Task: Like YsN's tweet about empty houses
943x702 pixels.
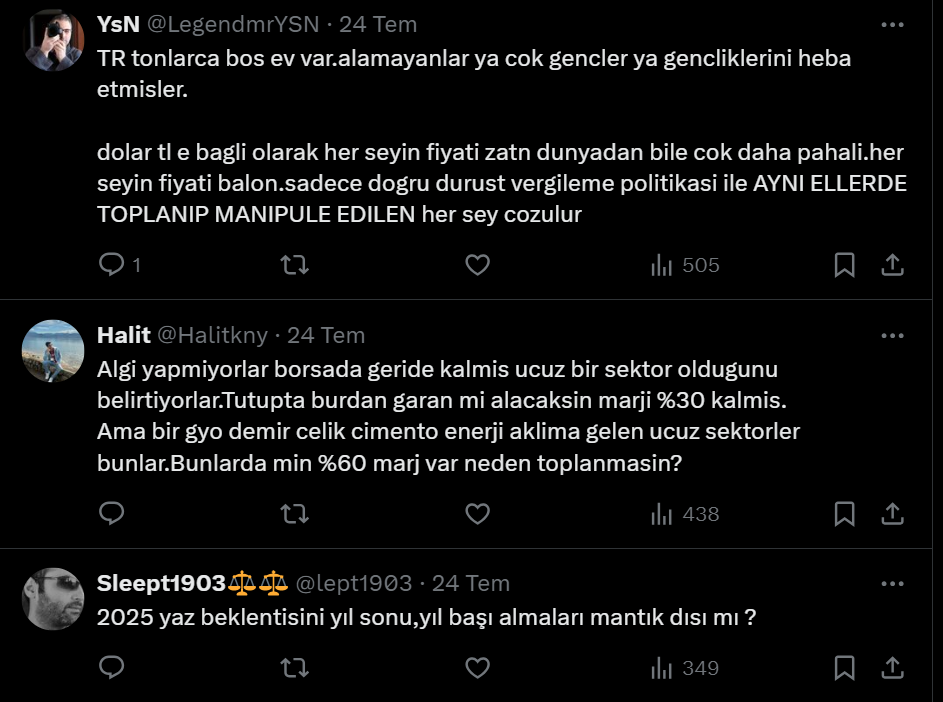Action: point(478,265)
